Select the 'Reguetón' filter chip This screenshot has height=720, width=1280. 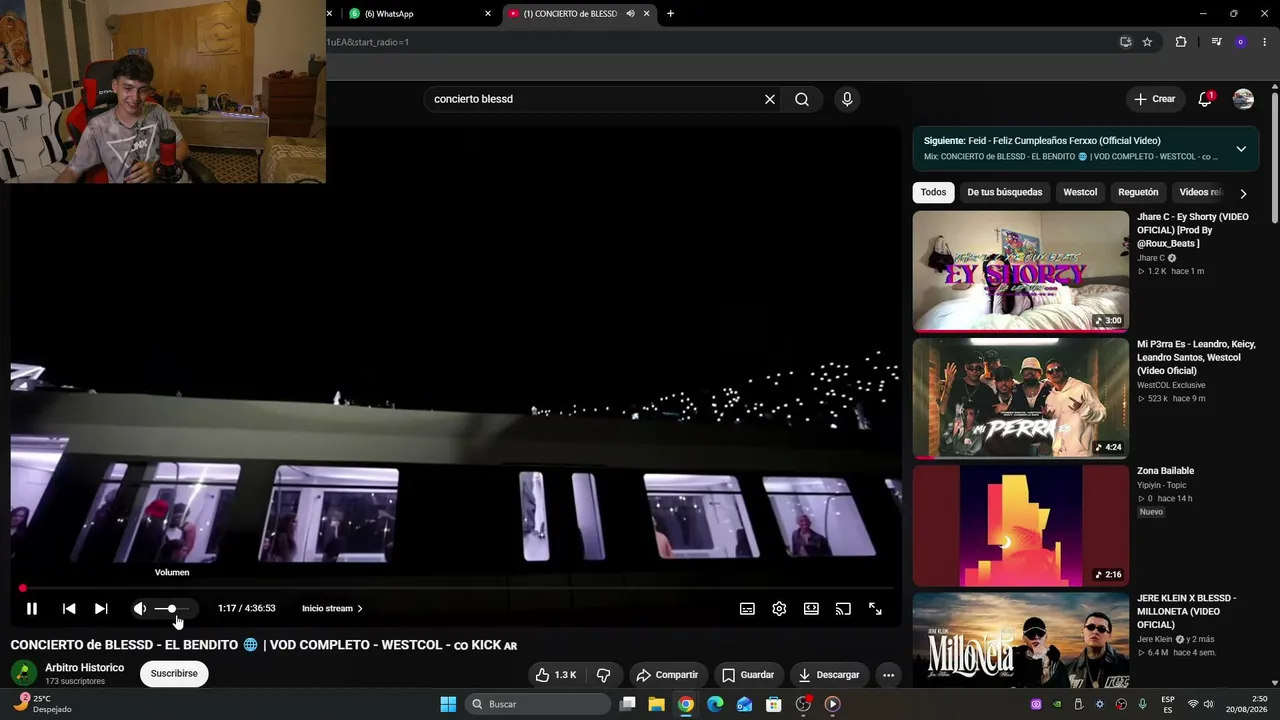pos(1138,192)
